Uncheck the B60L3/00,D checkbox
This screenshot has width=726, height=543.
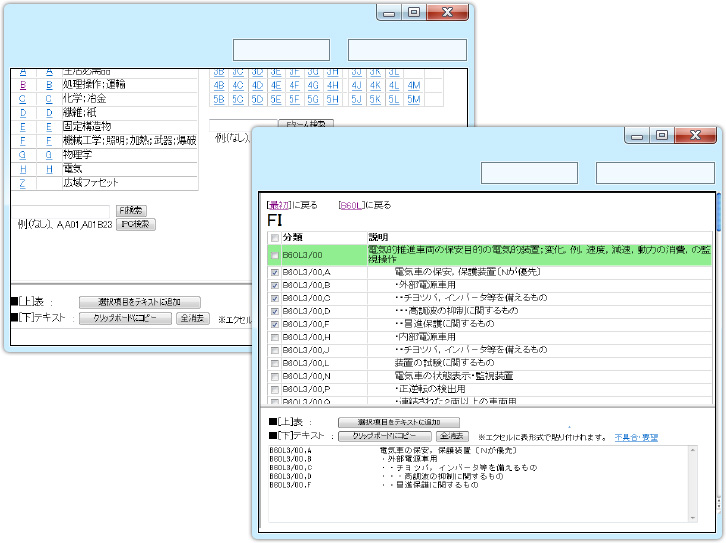pos(275,311)
